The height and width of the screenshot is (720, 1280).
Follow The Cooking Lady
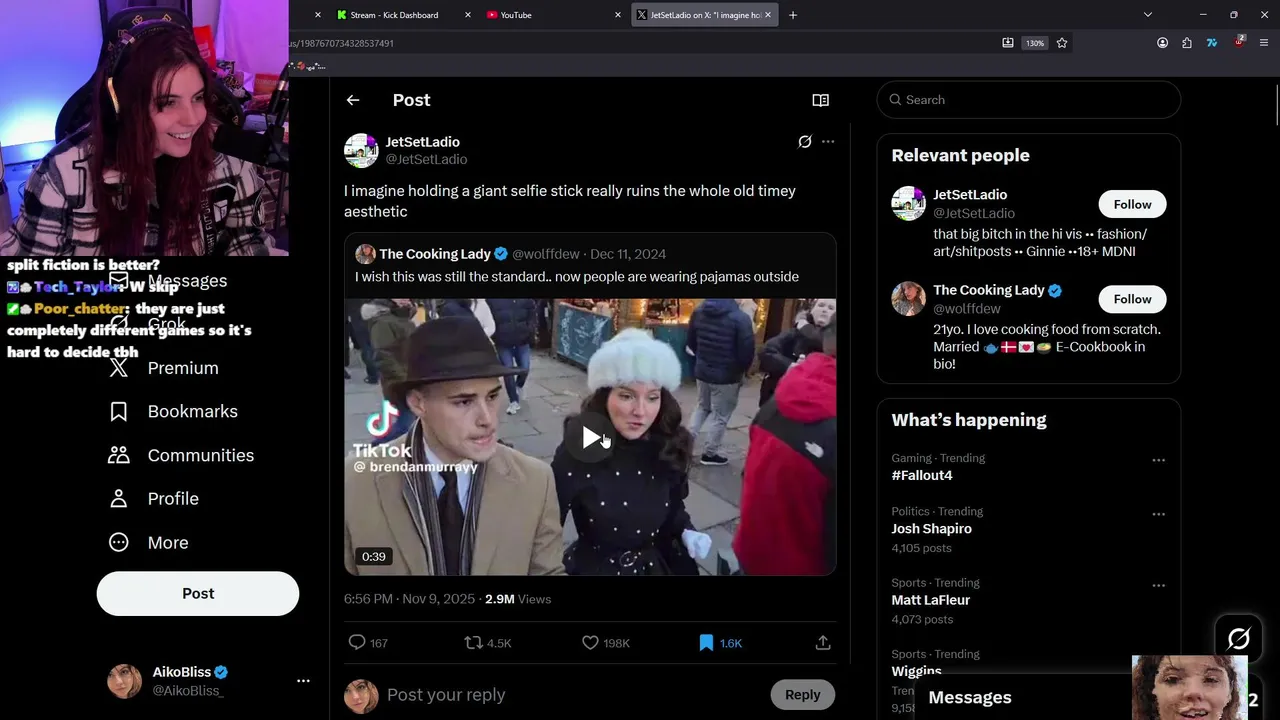click(1132, 299)
